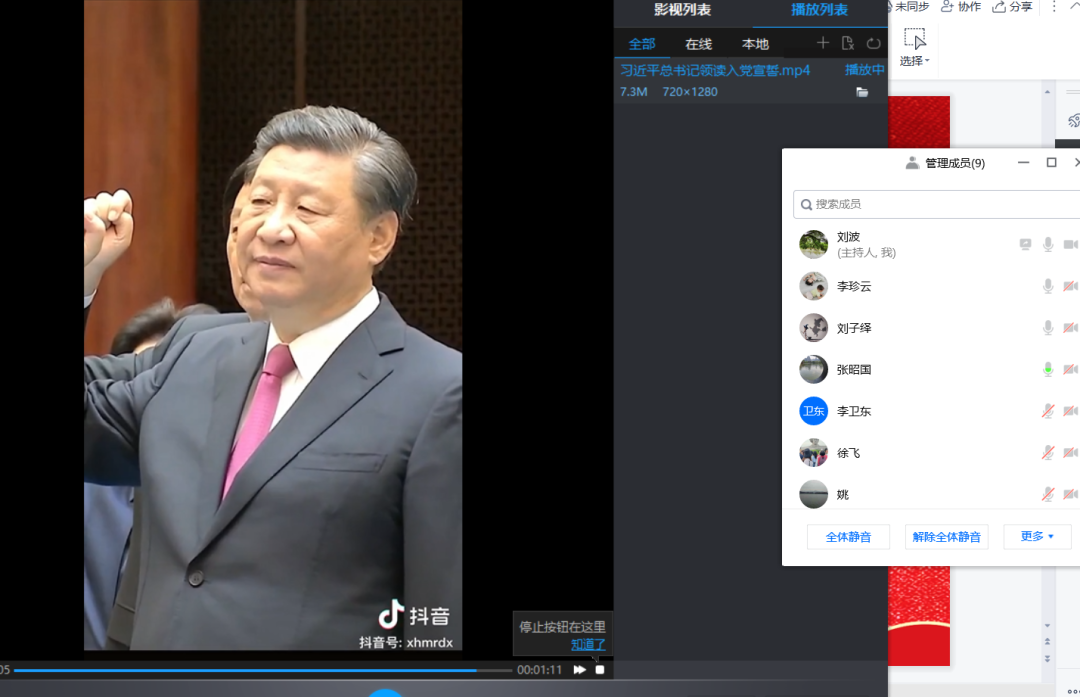This screenshot has width=1080, height=697.
Task: Click the fast-forward button in player
Action: click(579, 670)
